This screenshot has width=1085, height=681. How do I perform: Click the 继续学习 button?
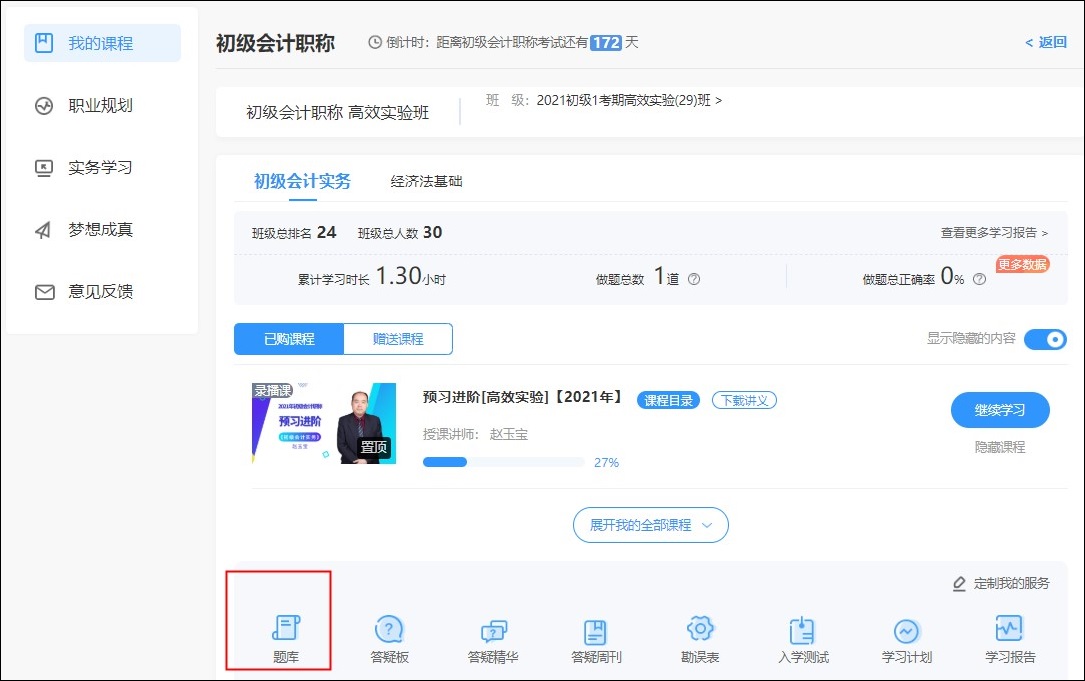coord(999,410)
